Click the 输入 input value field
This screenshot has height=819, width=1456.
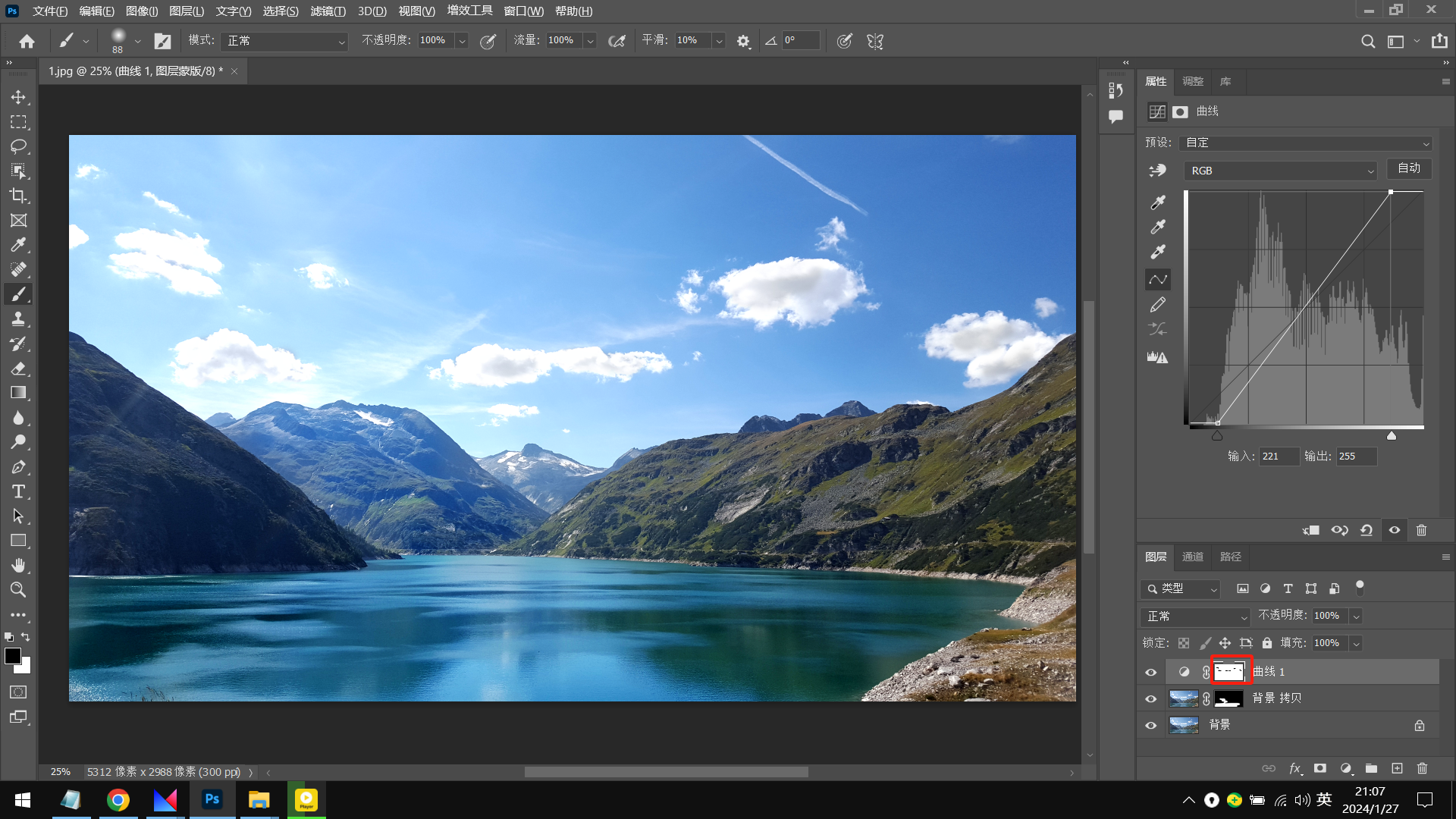pos(1279,457)
